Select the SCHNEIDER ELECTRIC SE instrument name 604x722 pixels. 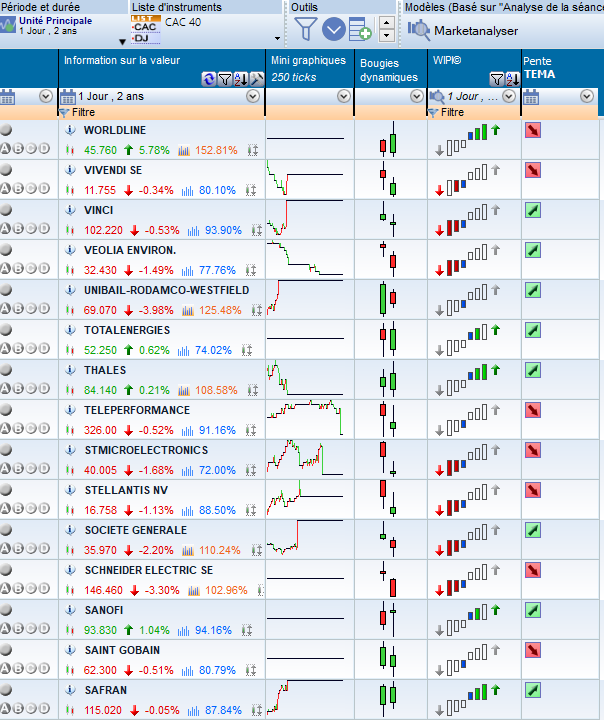click(x=149, y=571)
